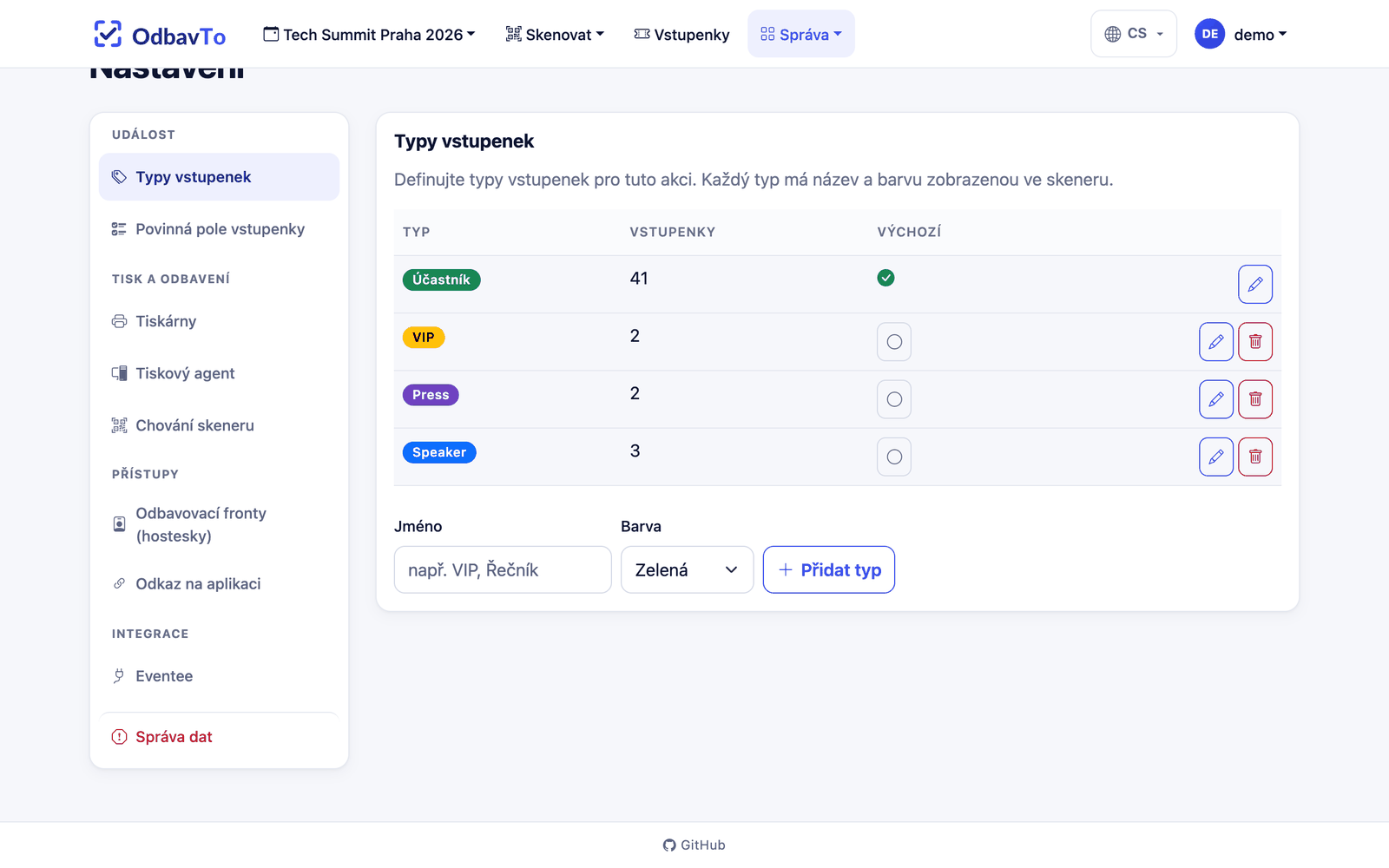Edit the Speaker ticket type
The image size is (1389, 868).
click(x=1215, y=457)
